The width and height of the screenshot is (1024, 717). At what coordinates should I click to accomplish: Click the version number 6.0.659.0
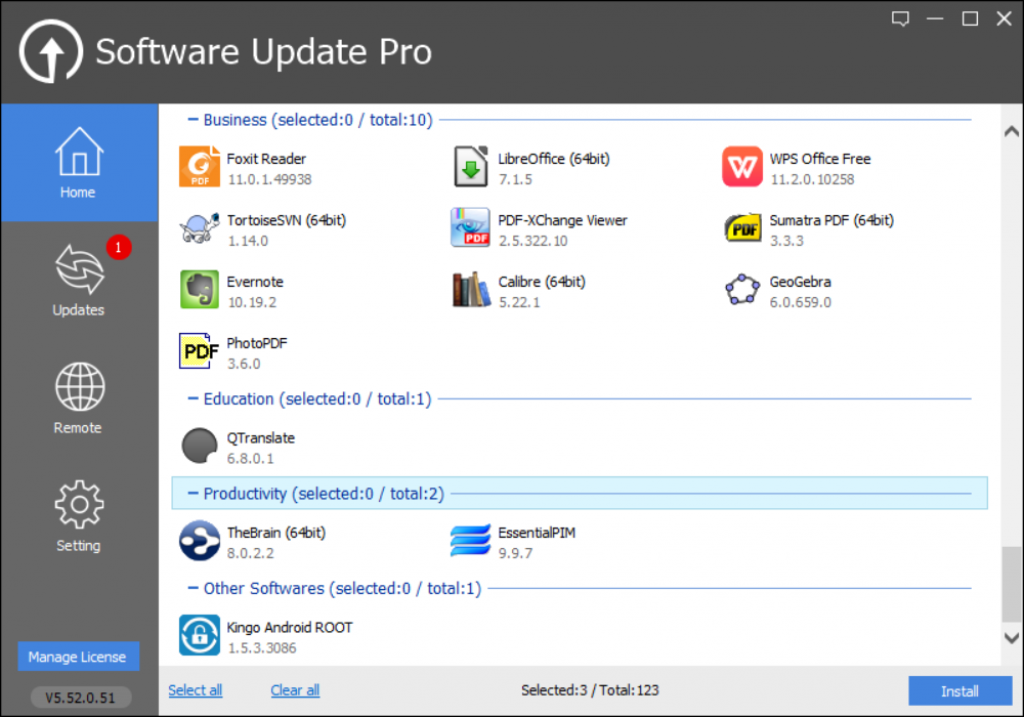[801, 302]
